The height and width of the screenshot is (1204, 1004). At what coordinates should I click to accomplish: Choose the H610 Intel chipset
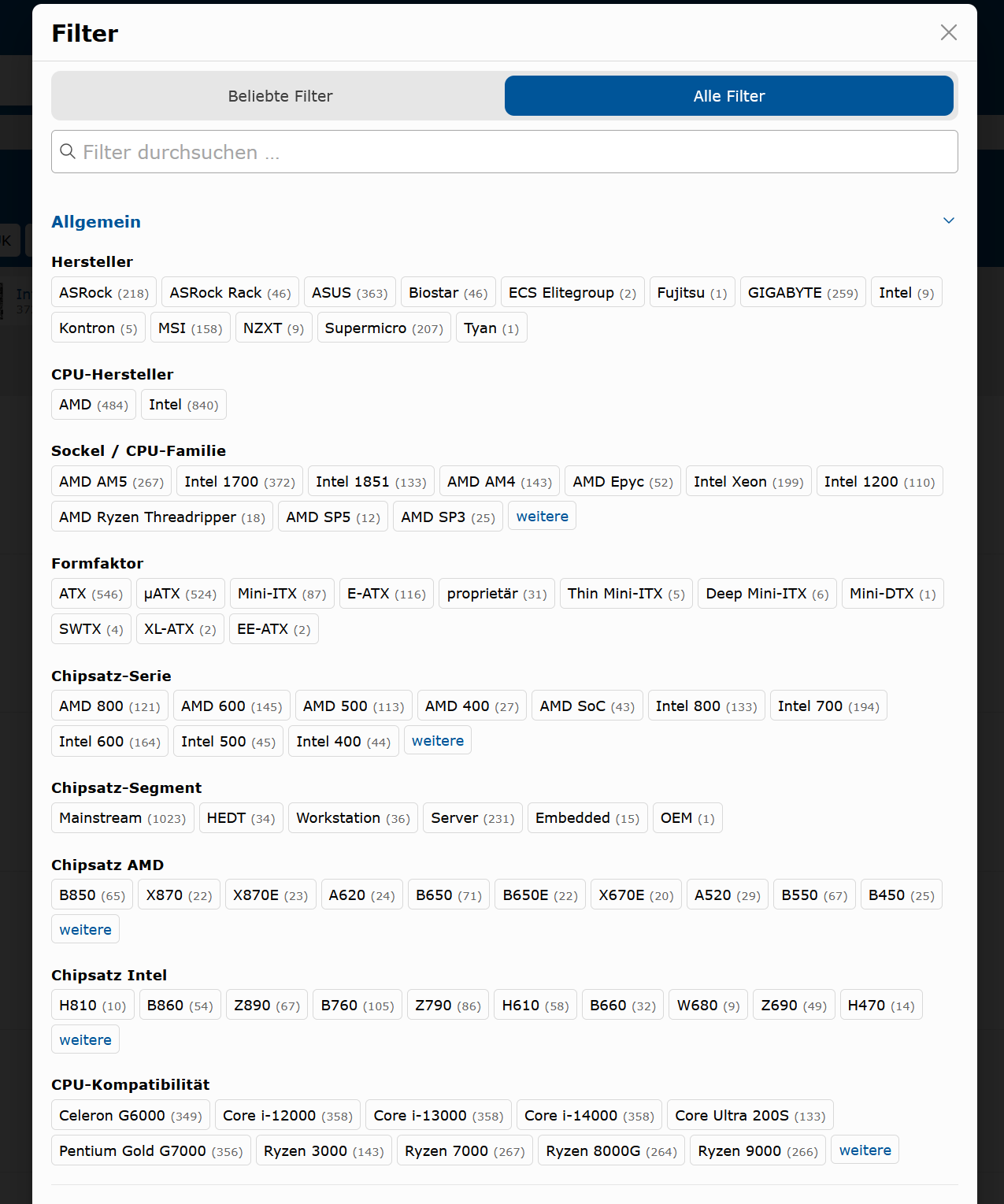pyautogui.click(x=535, y=1005)
